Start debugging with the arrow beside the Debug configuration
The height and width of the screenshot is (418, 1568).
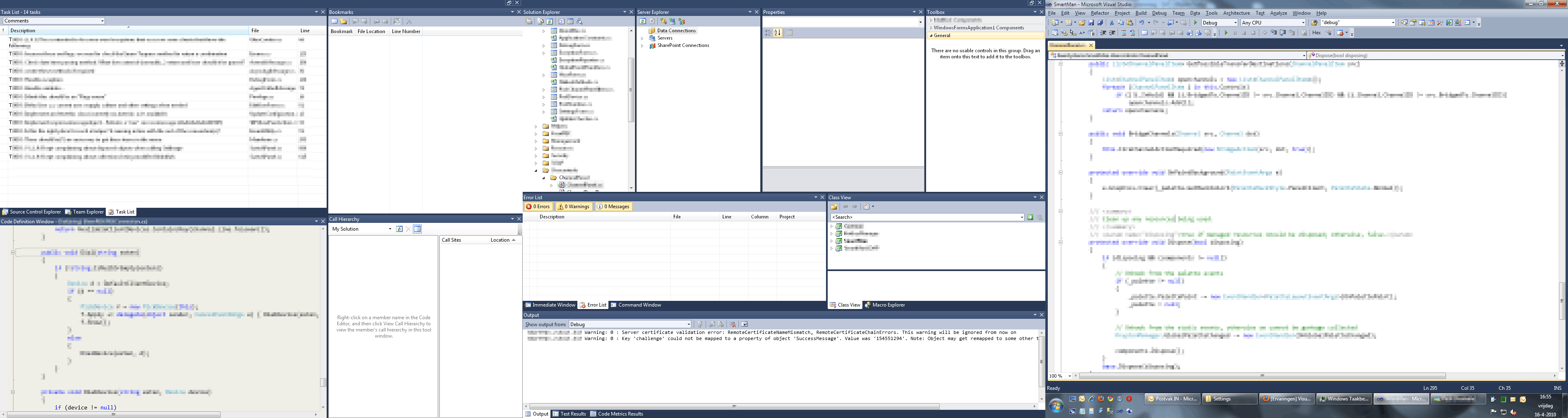coord(1196,22)
